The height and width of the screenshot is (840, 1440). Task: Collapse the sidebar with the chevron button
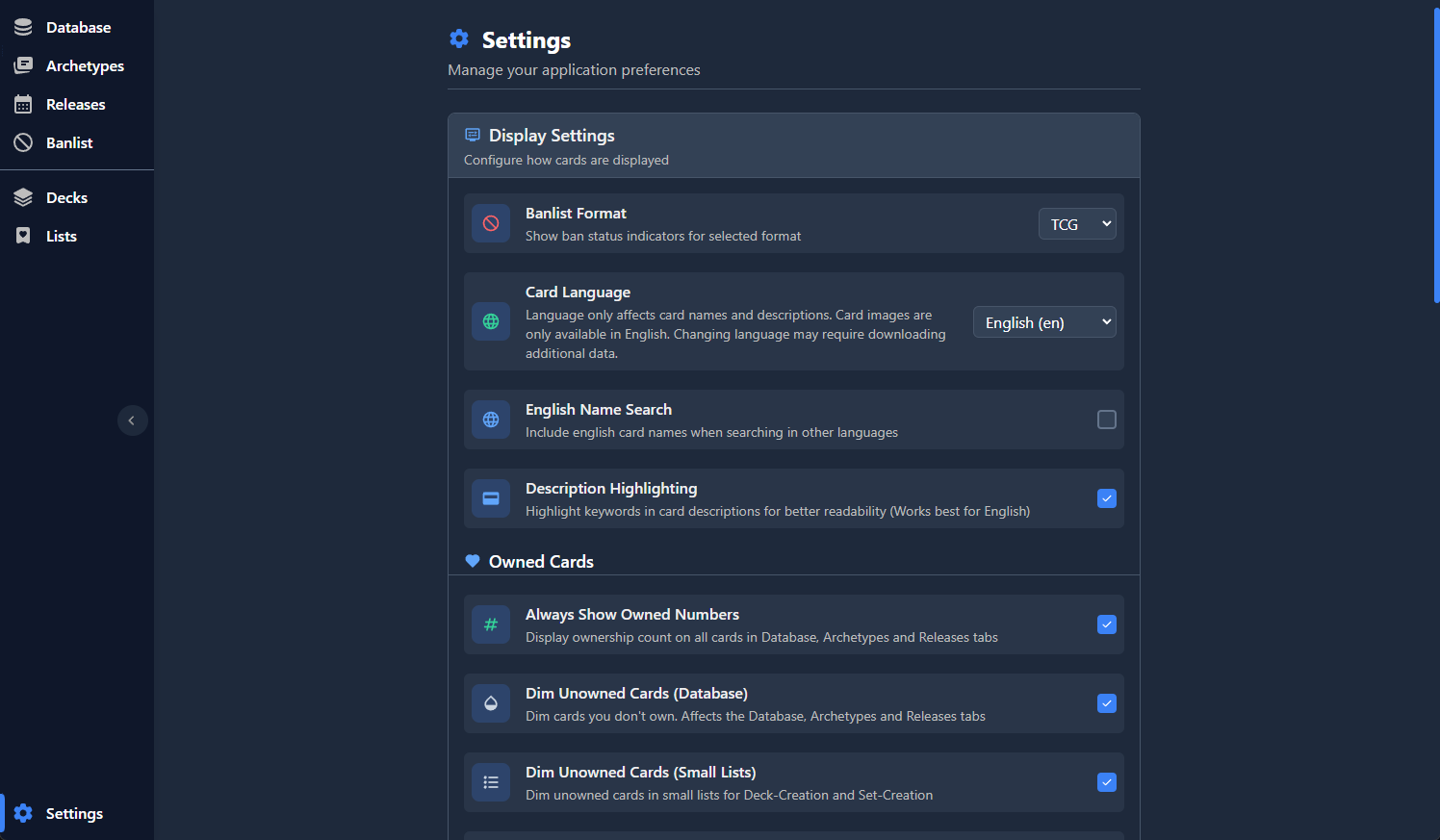coord(132,420)
